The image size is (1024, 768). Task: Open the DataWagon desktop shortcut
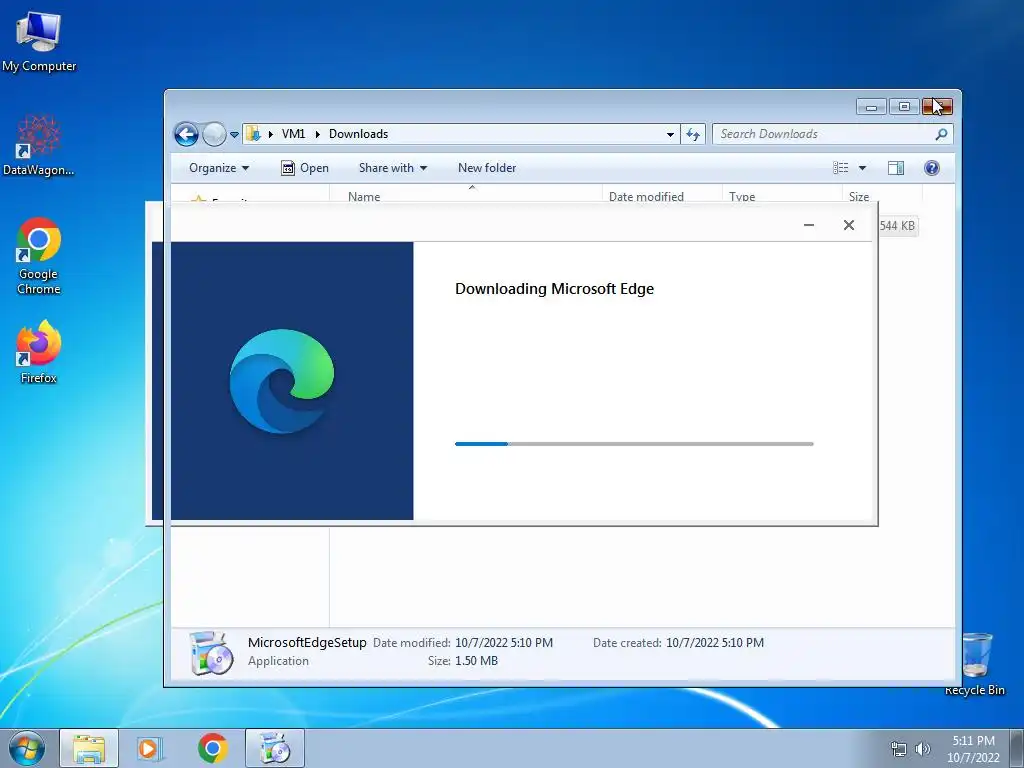(39, 145)
